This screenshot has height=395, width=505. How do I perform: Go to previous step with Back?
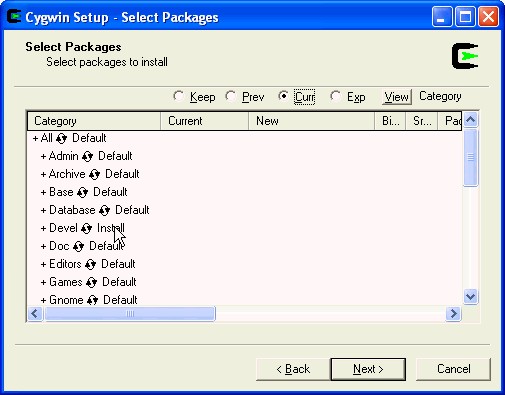(x=293, y=369)
